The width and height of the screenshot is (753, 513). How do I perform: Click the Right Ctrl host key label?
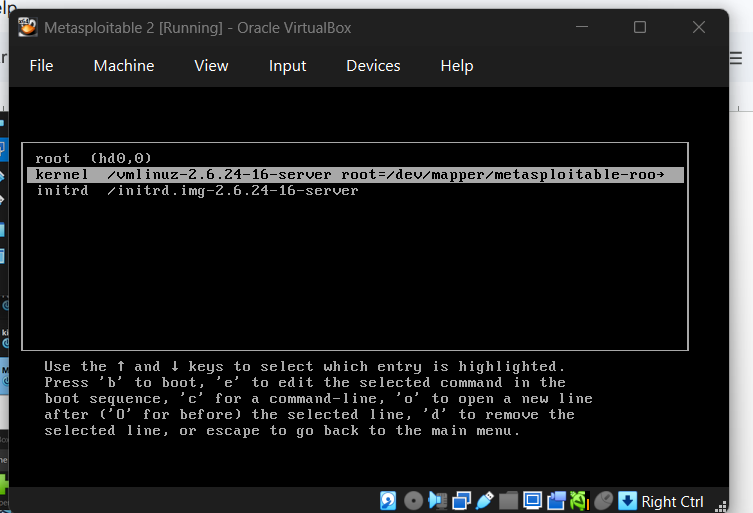pos(672,502)
